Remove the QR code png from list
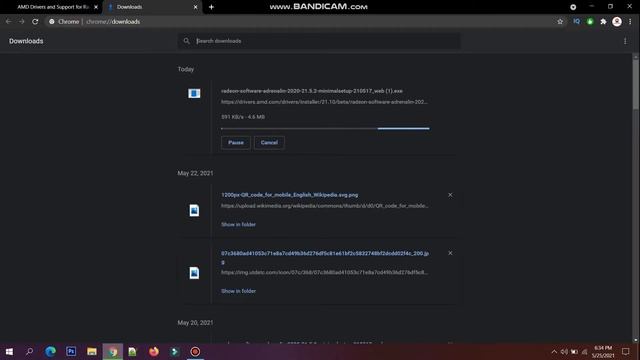This screenshot has width=640, height=360. [450, 195]
